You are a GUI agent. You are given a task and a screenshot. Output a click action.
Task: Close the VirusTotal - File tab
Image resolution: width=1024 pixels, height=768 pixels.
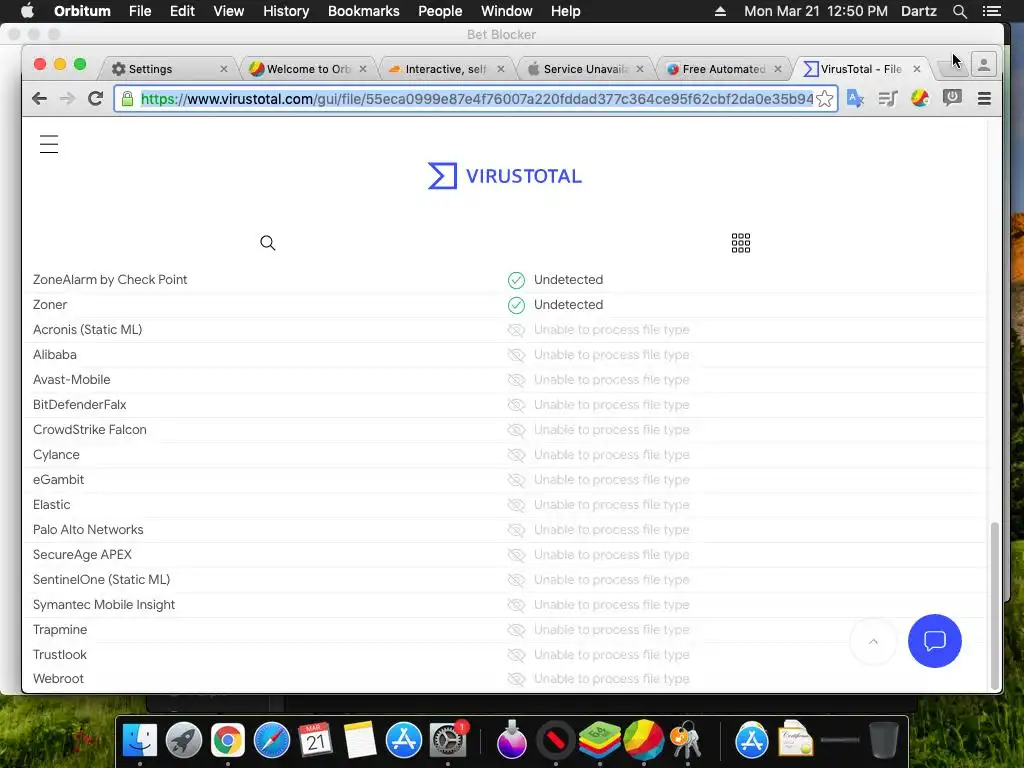click(x=916, y=69)
